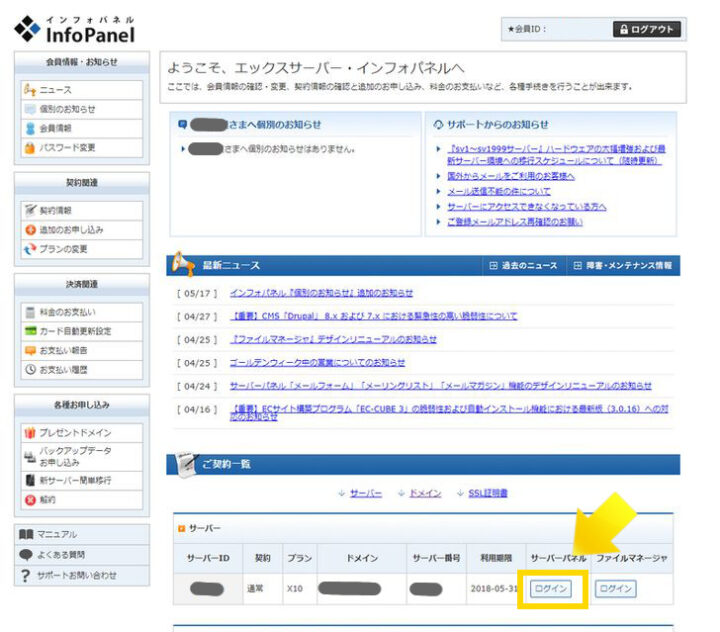Open the ゴールデンウィーク business hours news link
The width and height of the screenshot is (720, 632).
click(x=317, y=363)
